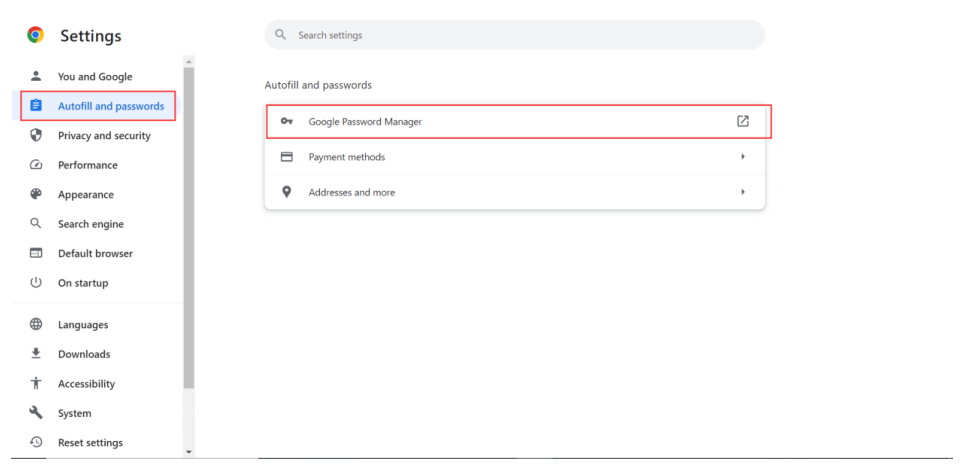The width and height of the screenshot is (960, 464).
Task: Click the sidebar scrollbar down arrow
Action: pos(189,452)
